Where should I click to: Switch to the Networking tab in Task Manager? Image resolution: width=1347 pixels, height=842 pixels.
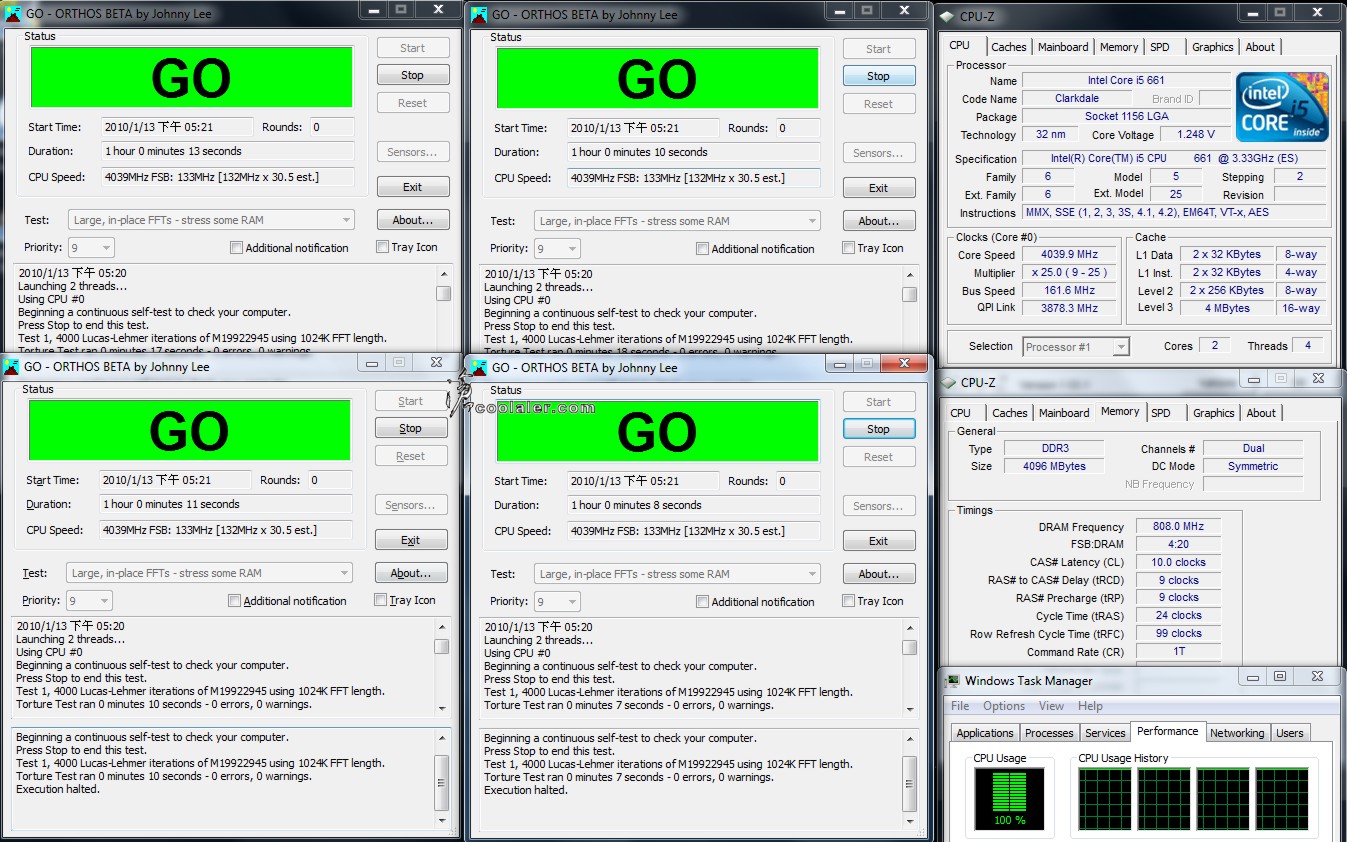[x=1236, y=733]
